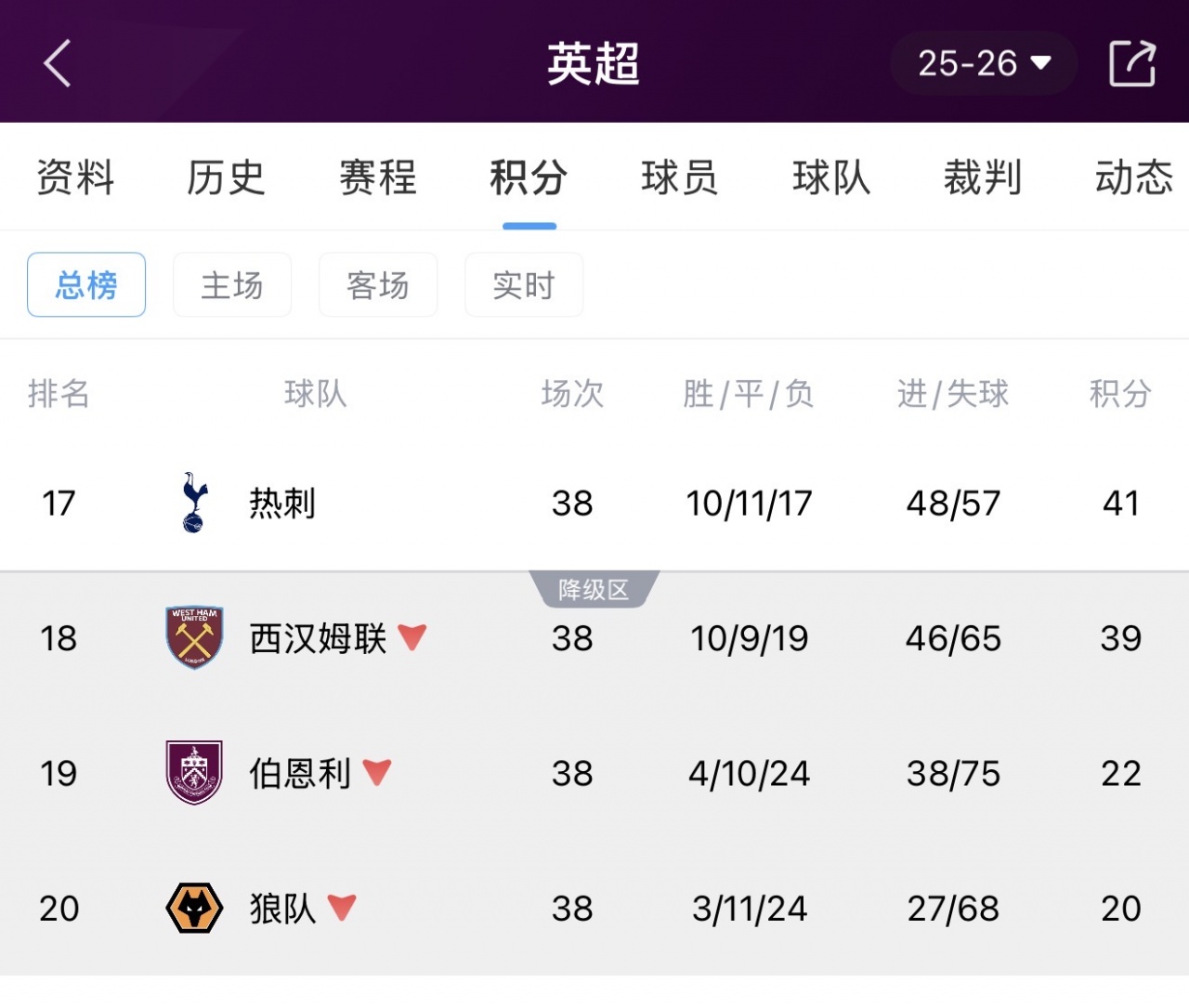Switch to the 资料 tab

point(75,177)
